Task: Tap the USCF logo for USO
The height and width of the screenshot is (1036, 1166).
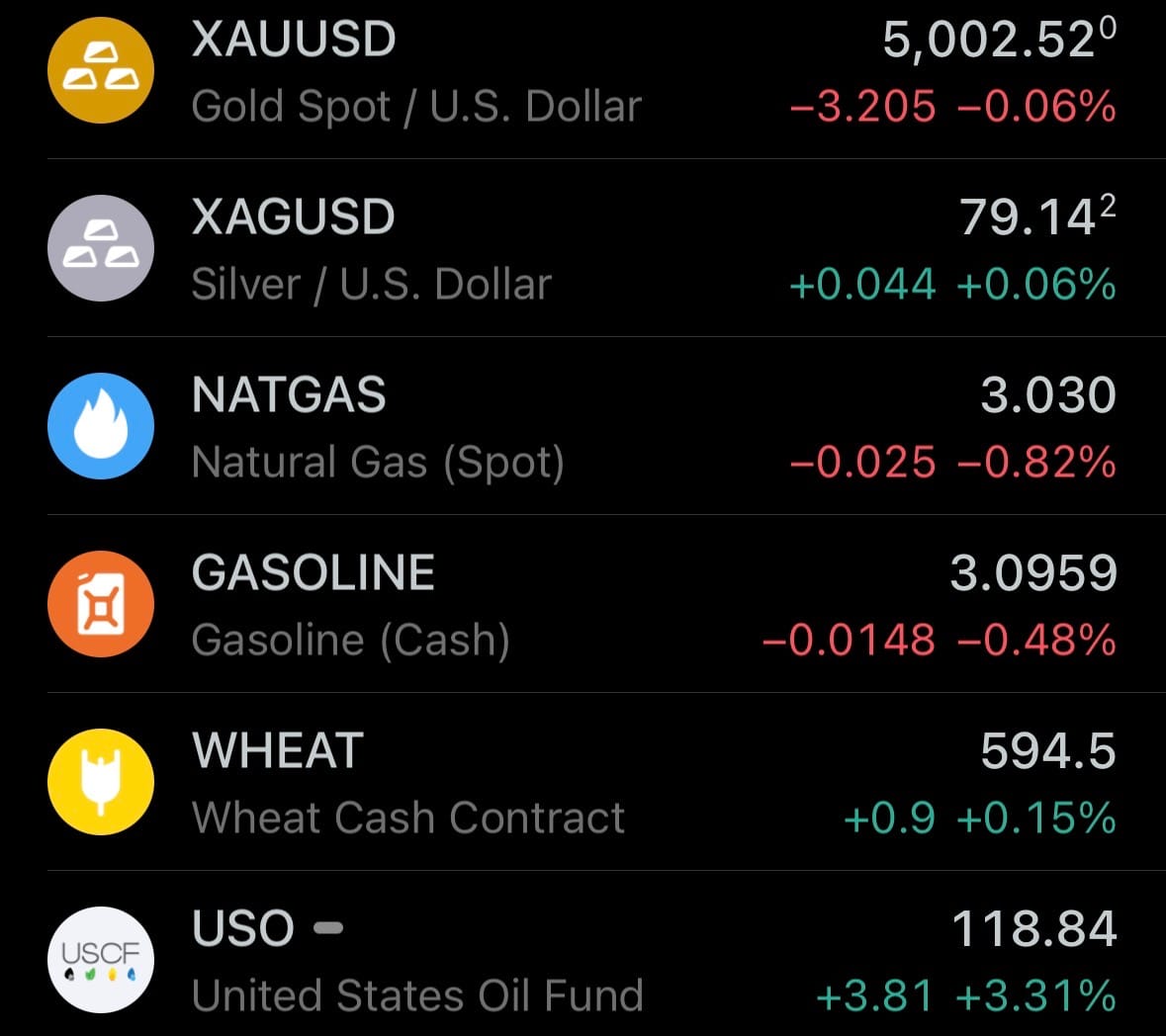Action: pos(101,960)
